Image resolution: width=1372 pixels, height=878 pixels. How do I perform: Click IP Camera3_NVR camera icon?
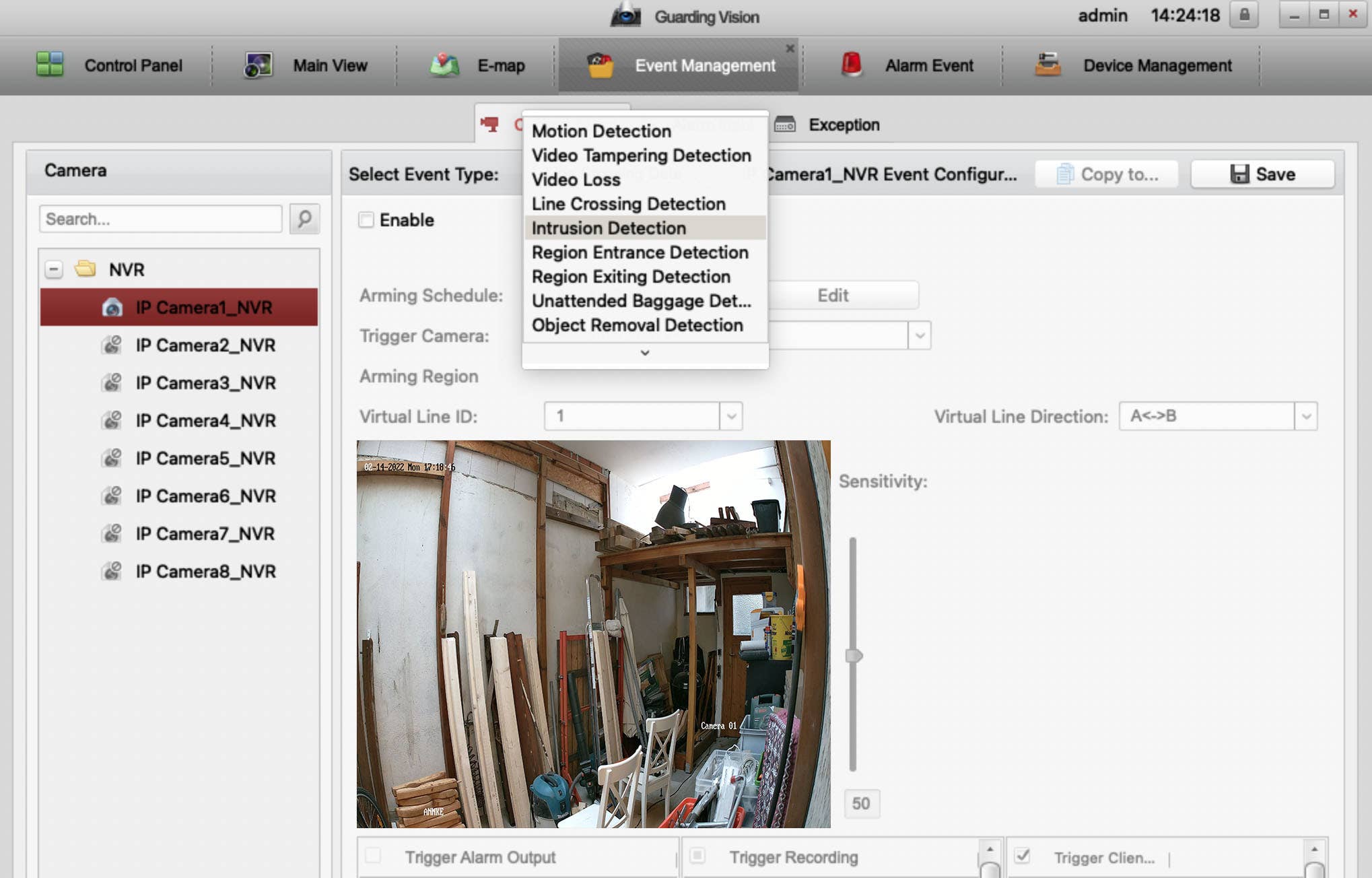coord(112,382)
